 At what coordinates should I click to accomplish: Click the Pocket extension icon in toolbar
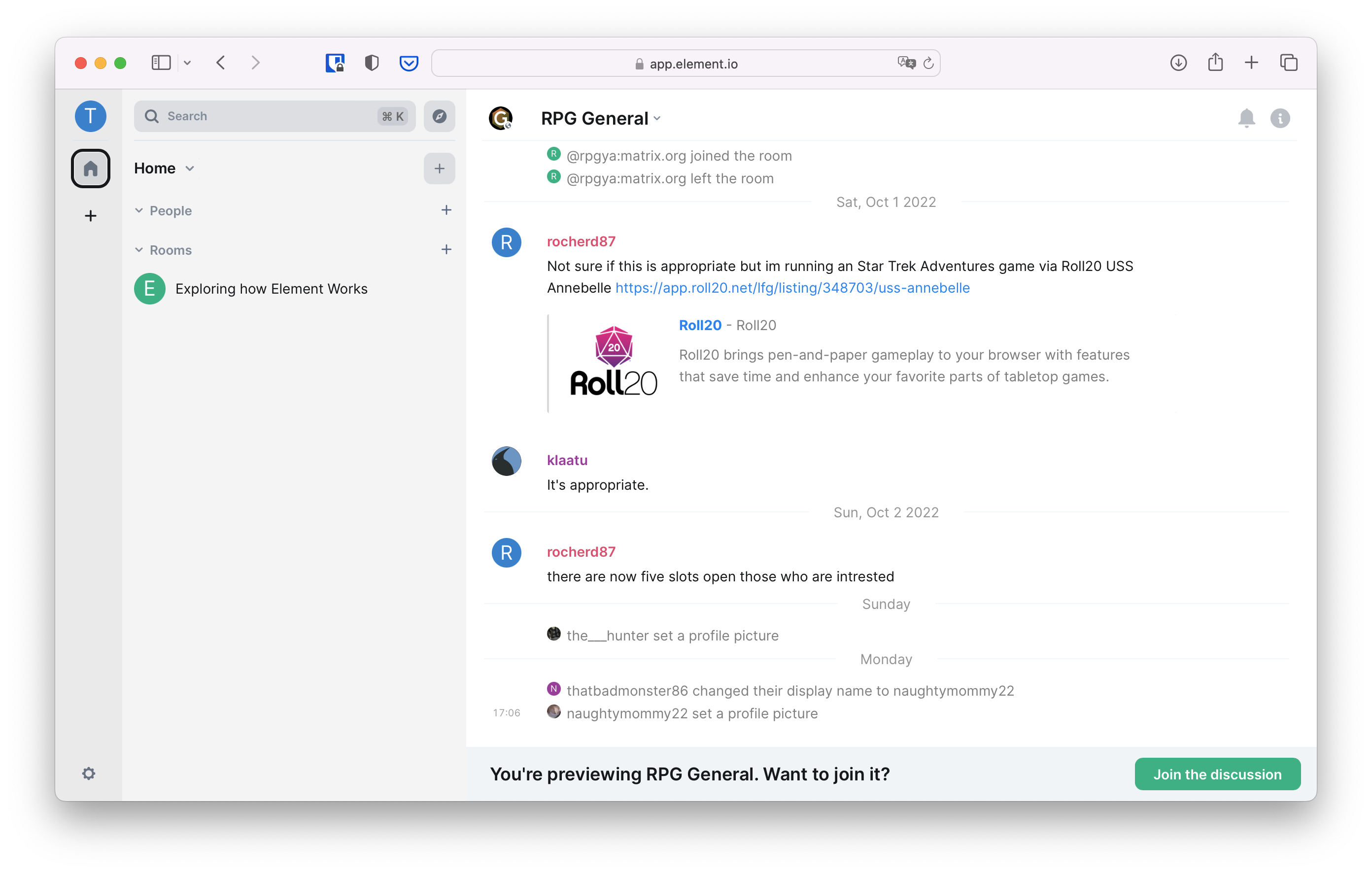click(409, 63)
